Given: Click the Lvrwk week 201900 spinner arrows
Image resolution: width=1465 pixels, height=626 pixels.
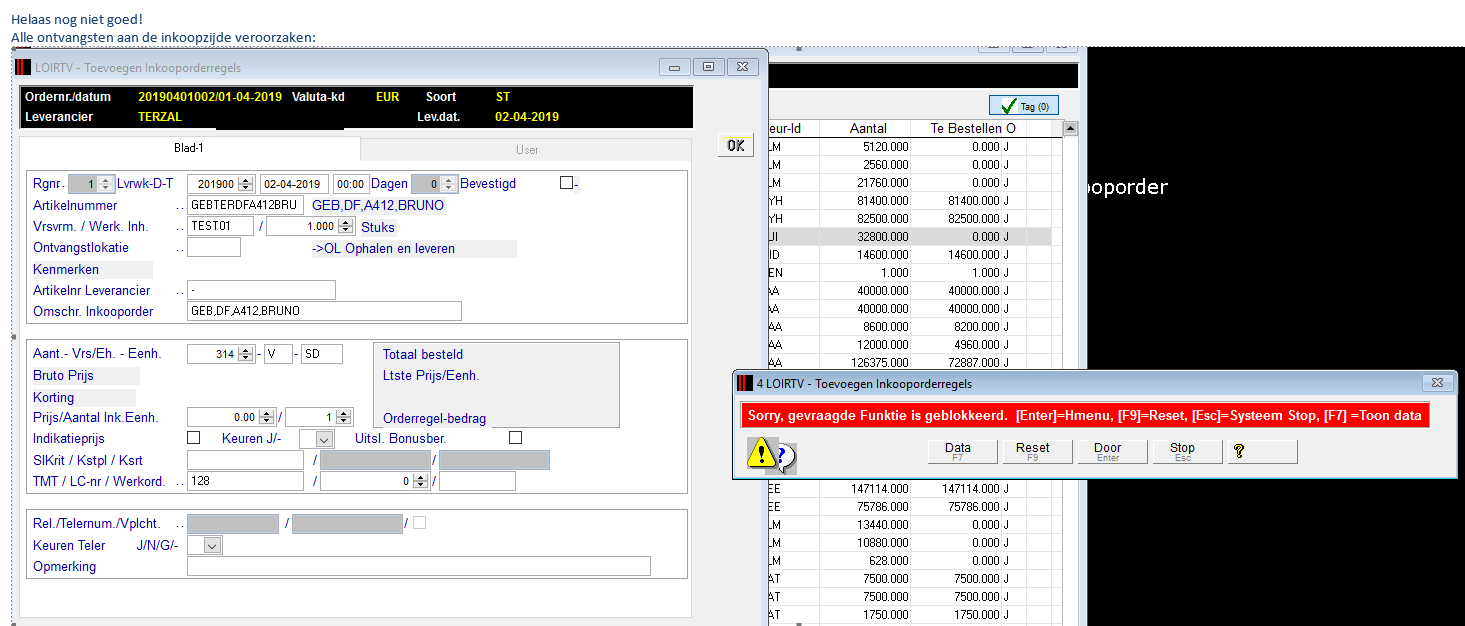Looking at the screenshot, I should (246, 184).
